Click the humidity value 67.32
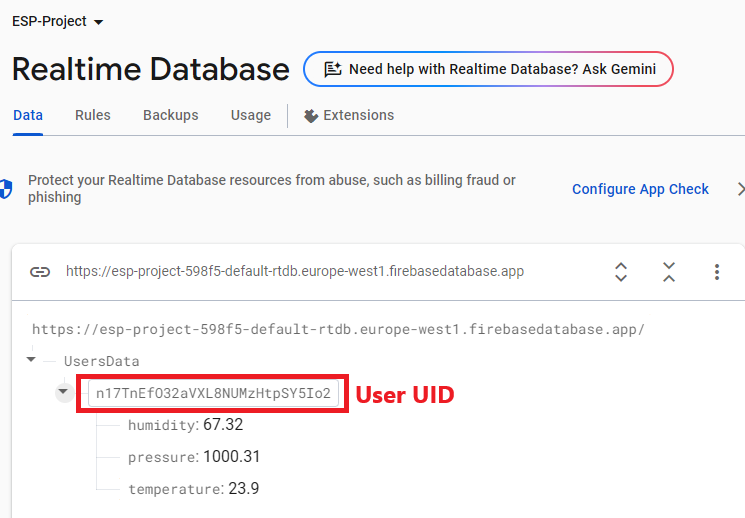 (x=223, y=424)
